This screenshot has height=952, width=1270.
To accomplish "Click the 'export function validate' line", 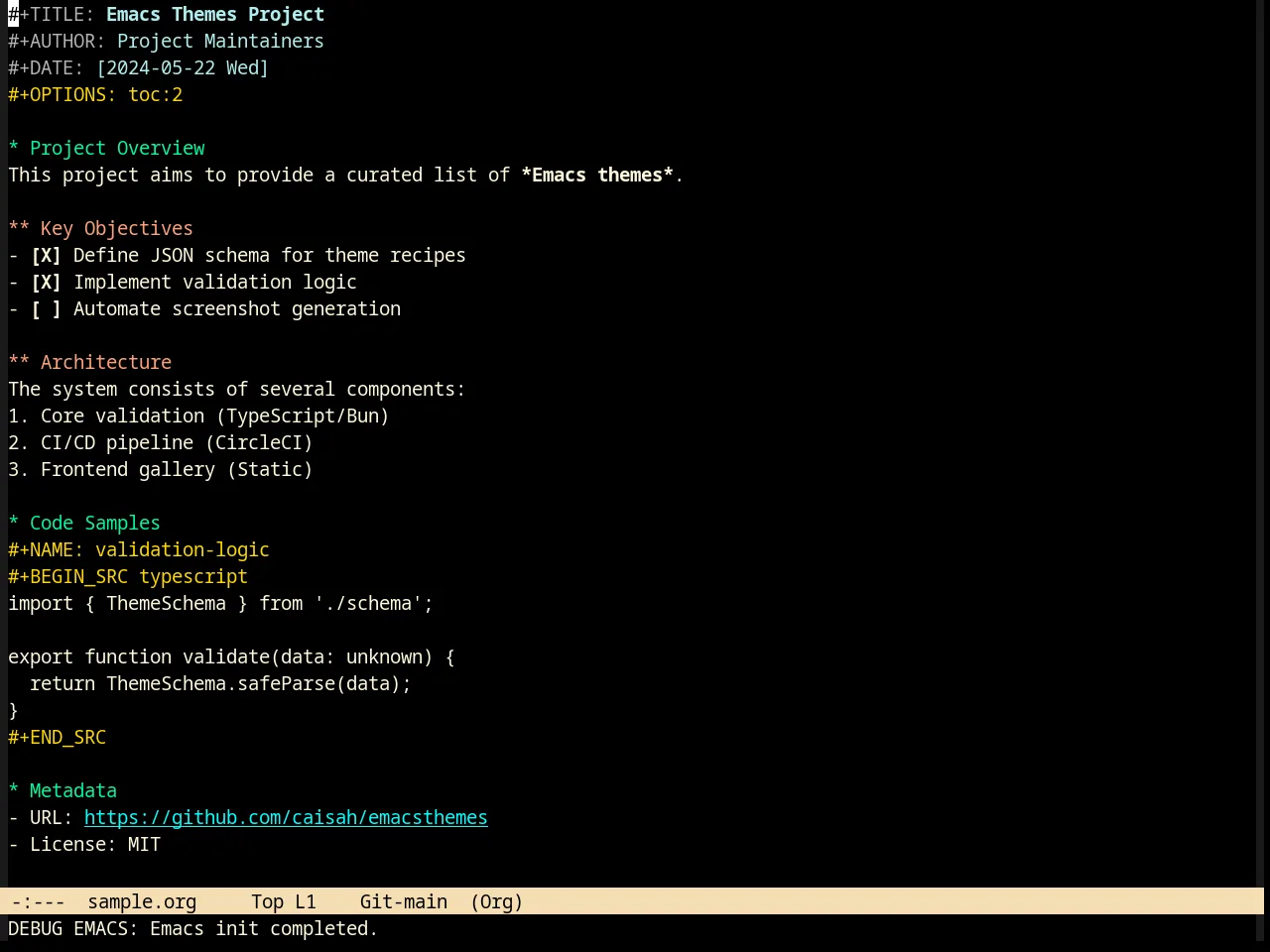I will 231,656.
